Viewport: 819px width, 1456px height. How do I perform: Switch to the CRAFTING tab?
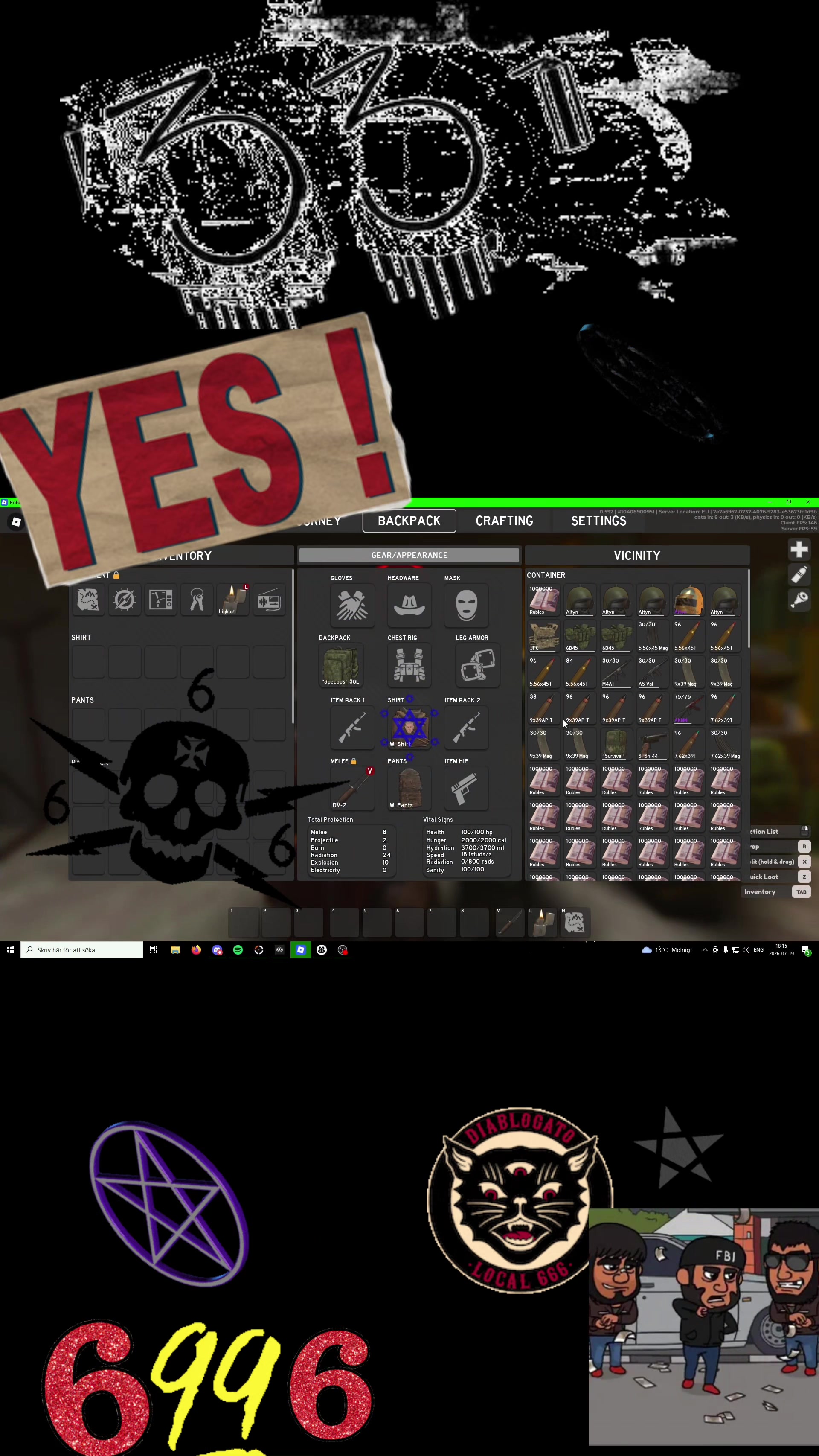[504, 521]
